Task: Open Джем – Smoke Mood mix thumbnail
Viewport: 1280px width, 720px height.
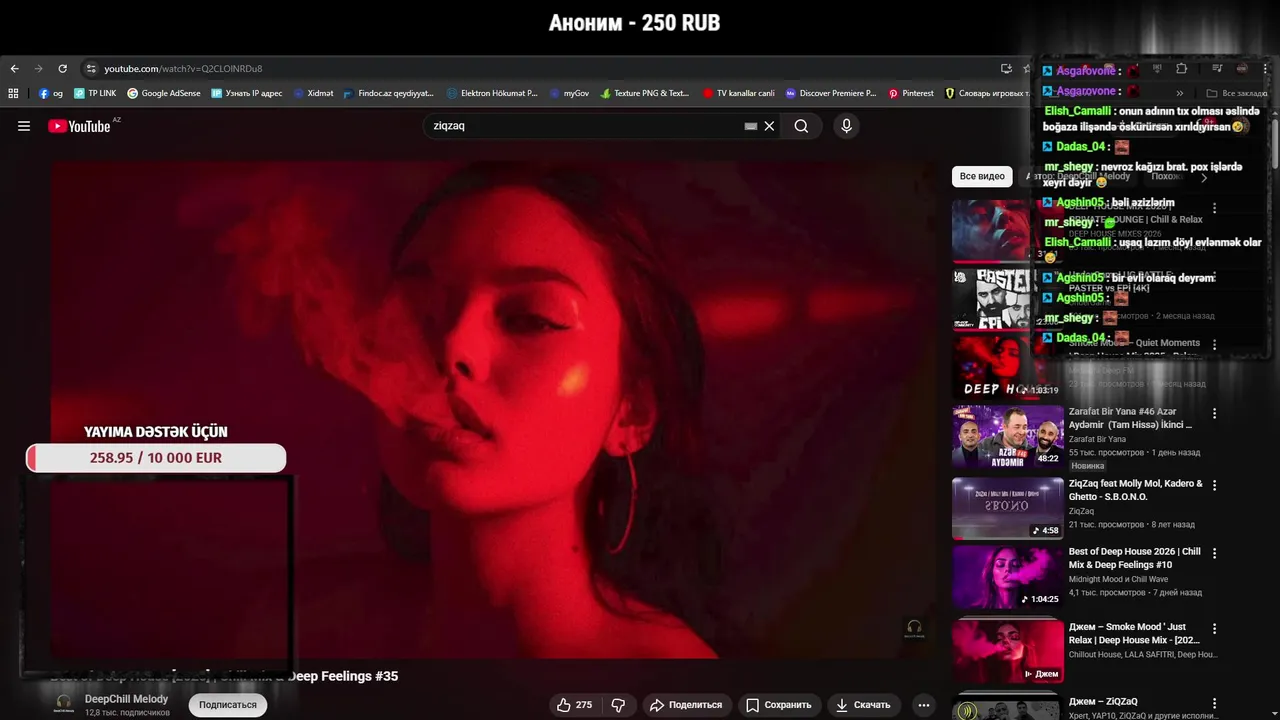Action: pyautogui.click(x=1007, y=651)
